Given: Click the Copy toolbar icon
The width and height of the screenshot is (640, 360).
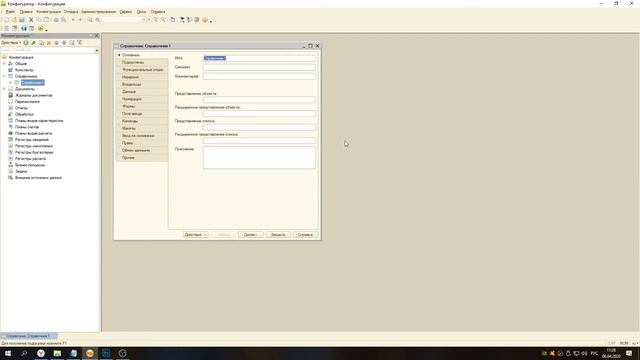Looking at the screenshot, I should 39,20.
